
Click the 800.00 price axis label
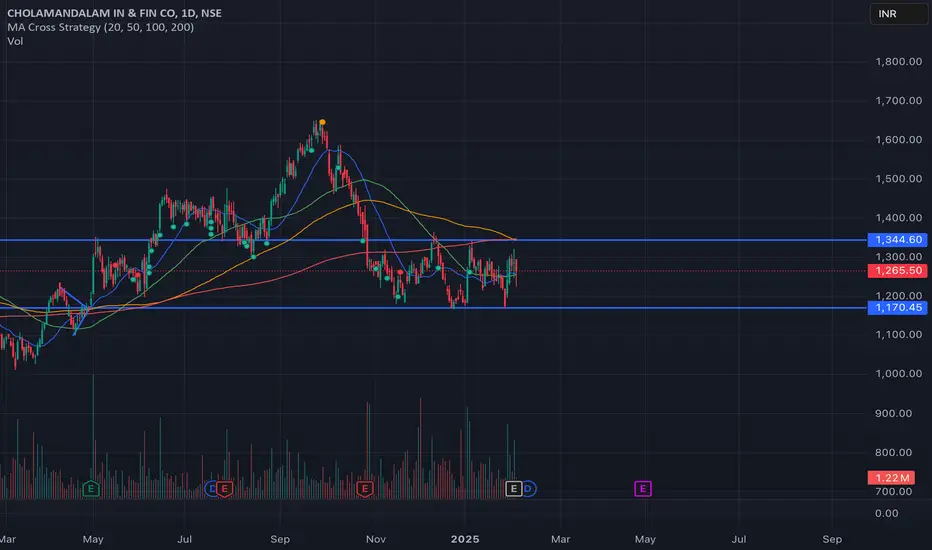[893, 452]
